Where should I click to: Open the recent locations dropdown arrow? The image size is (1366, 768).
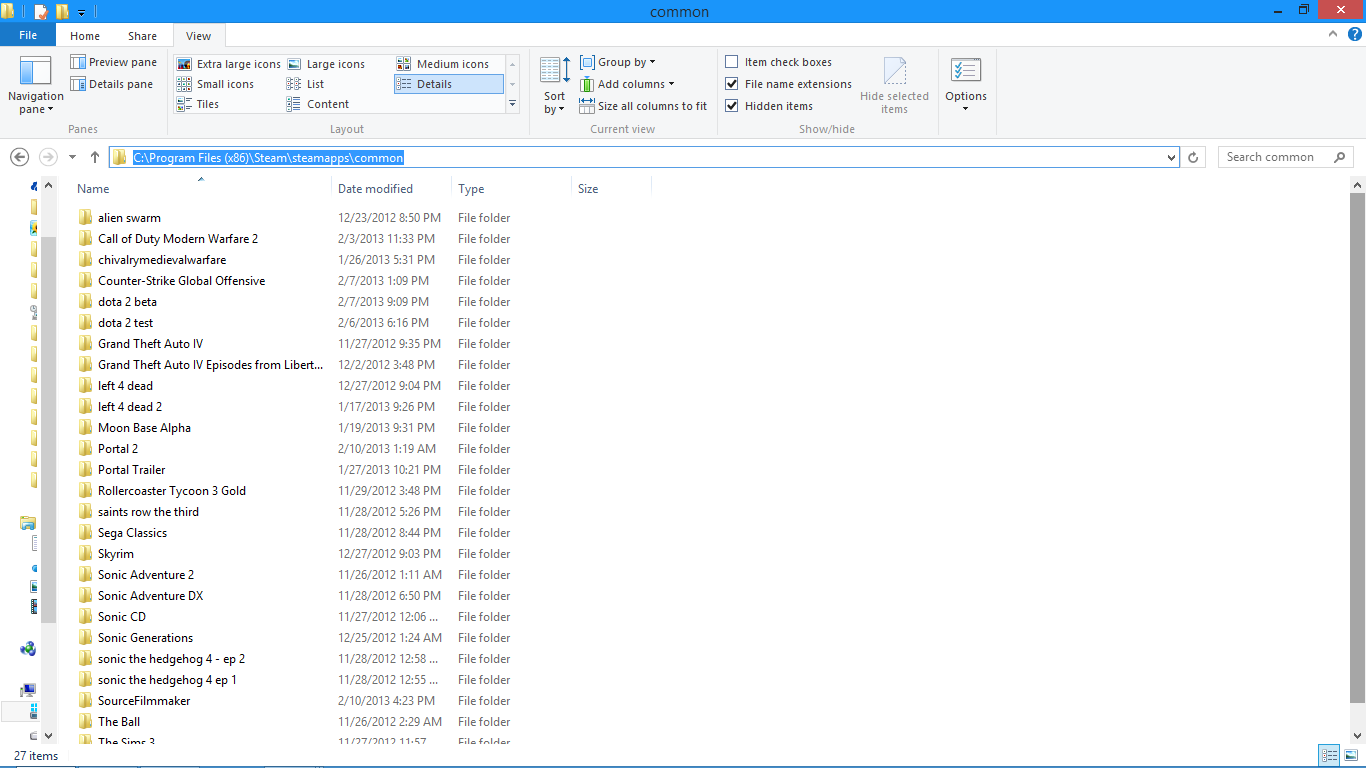pos(72,157)
